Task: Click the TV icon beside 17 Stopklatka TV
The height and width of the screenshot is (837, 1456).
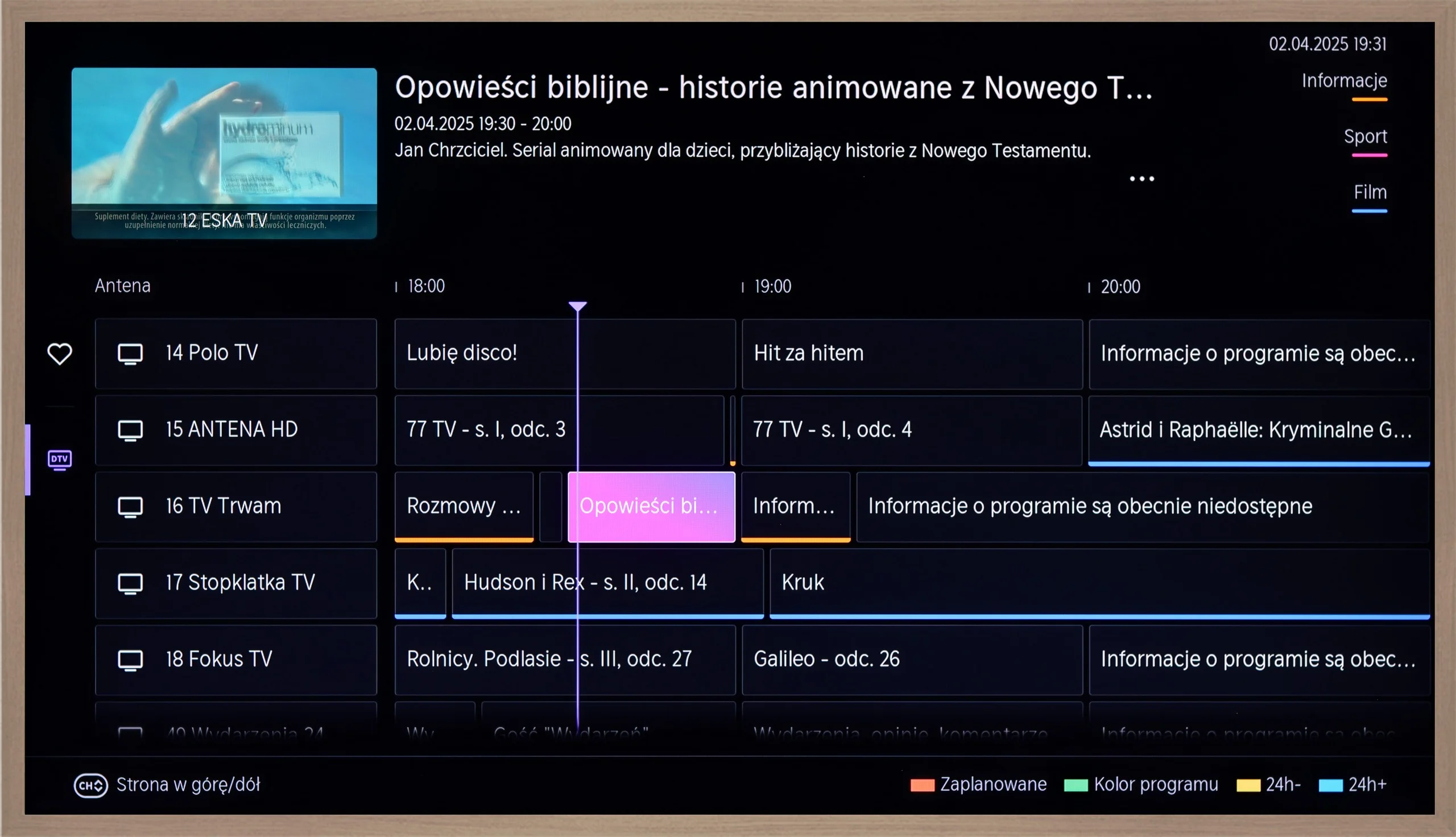Action: (130, 583)
